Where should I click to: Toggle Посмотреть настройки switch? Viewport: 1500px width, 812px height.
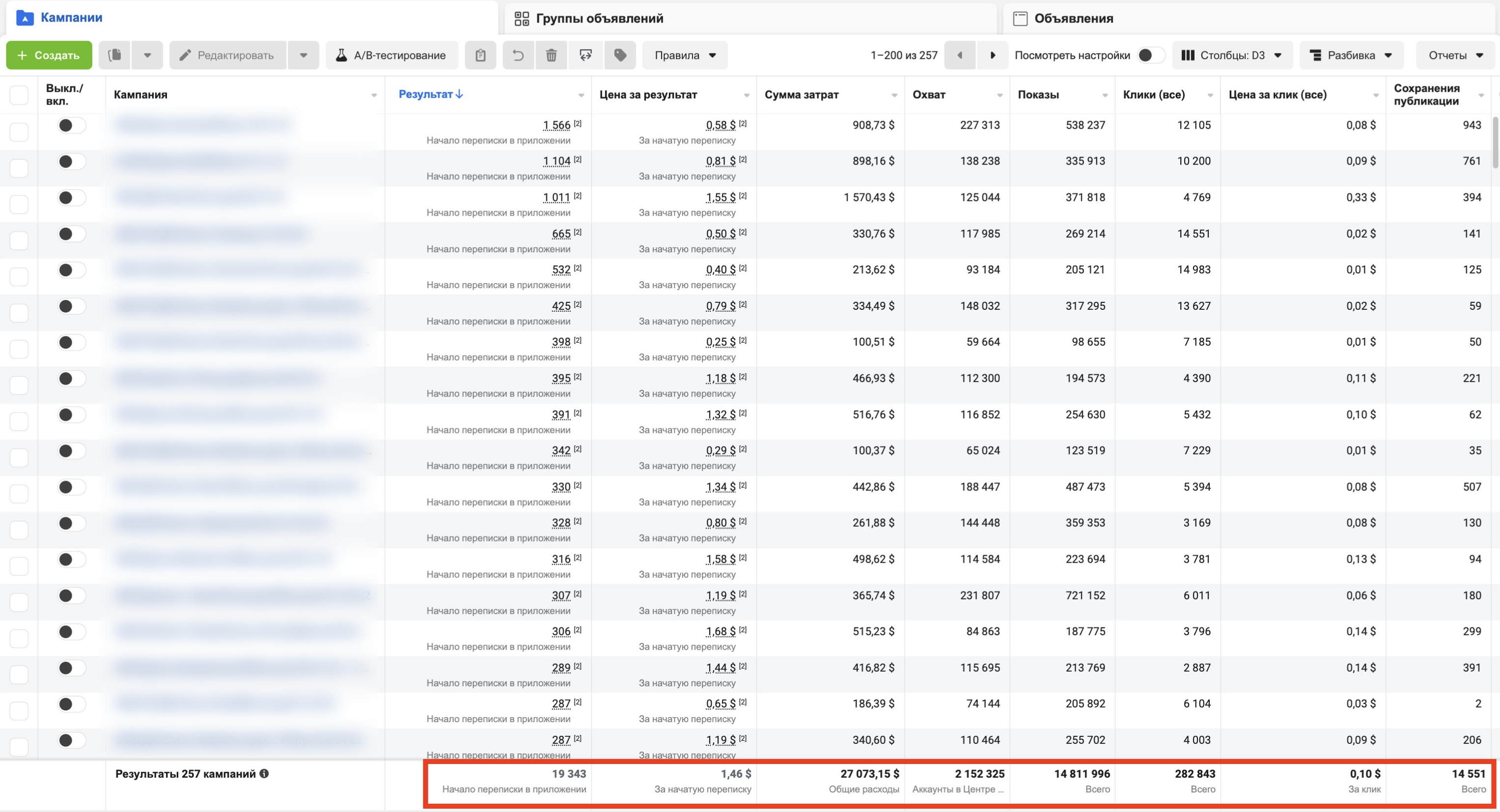pos(1151,55)
